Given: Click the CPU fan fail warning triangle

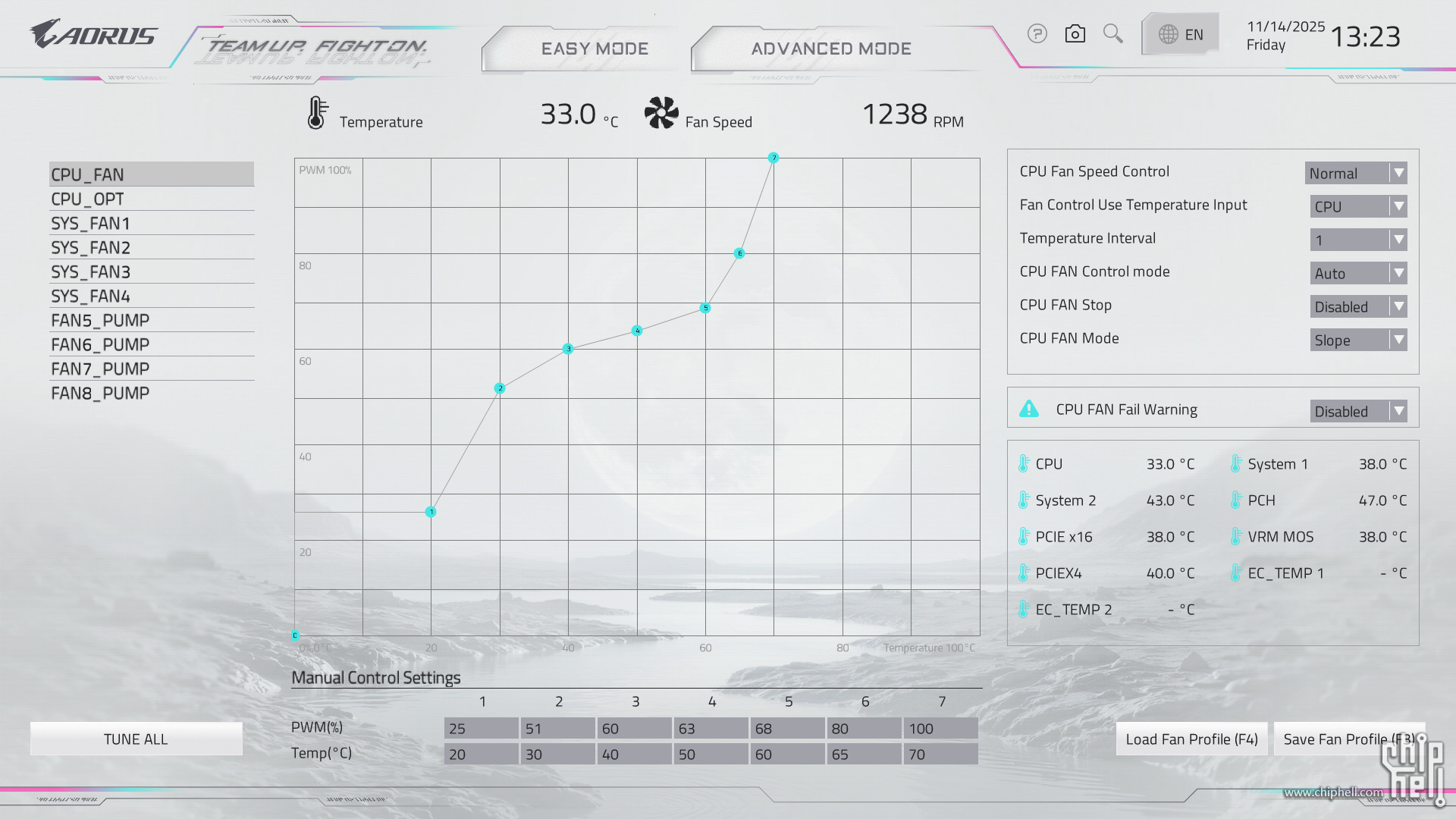Looking at the screenshot, I should (1029, 409).
